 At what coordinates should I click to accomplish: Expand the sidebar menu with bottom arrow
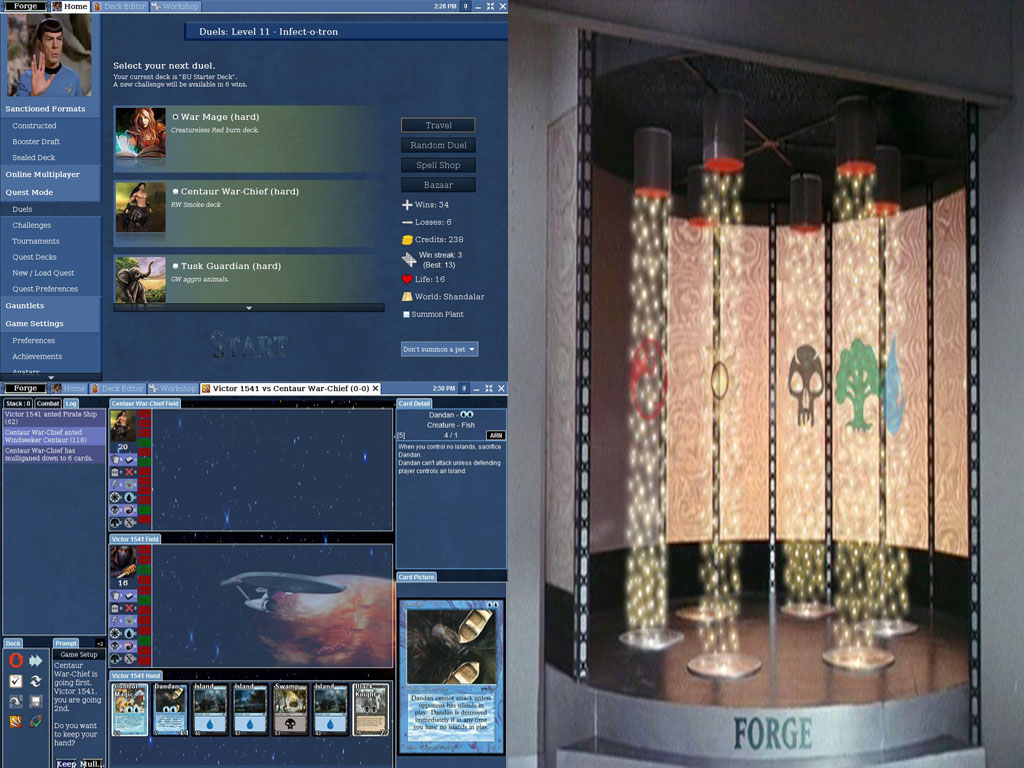click(50, 377)
